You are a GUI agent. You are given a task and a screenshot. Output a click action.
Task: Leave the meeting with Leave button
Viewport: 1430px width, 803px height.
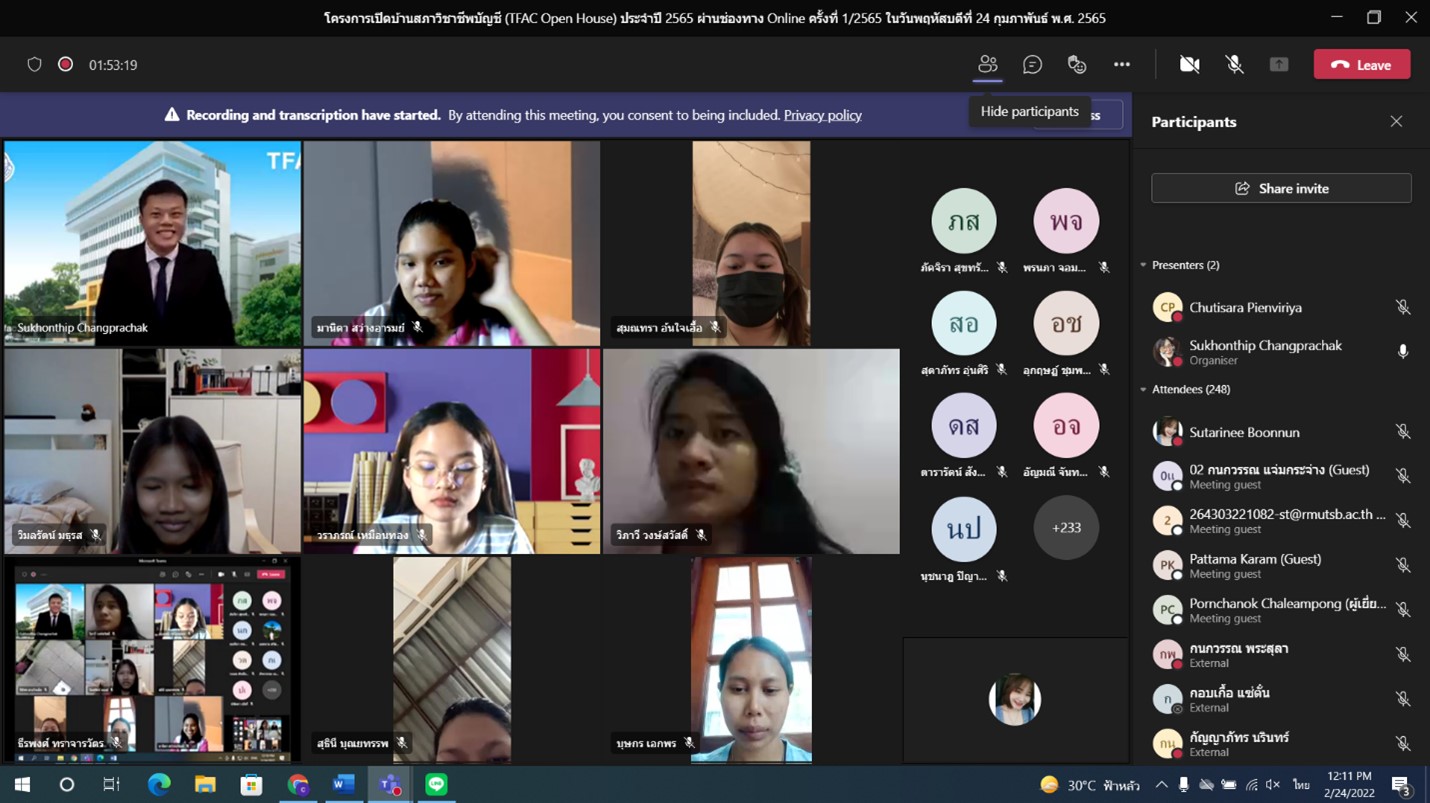1362,64
